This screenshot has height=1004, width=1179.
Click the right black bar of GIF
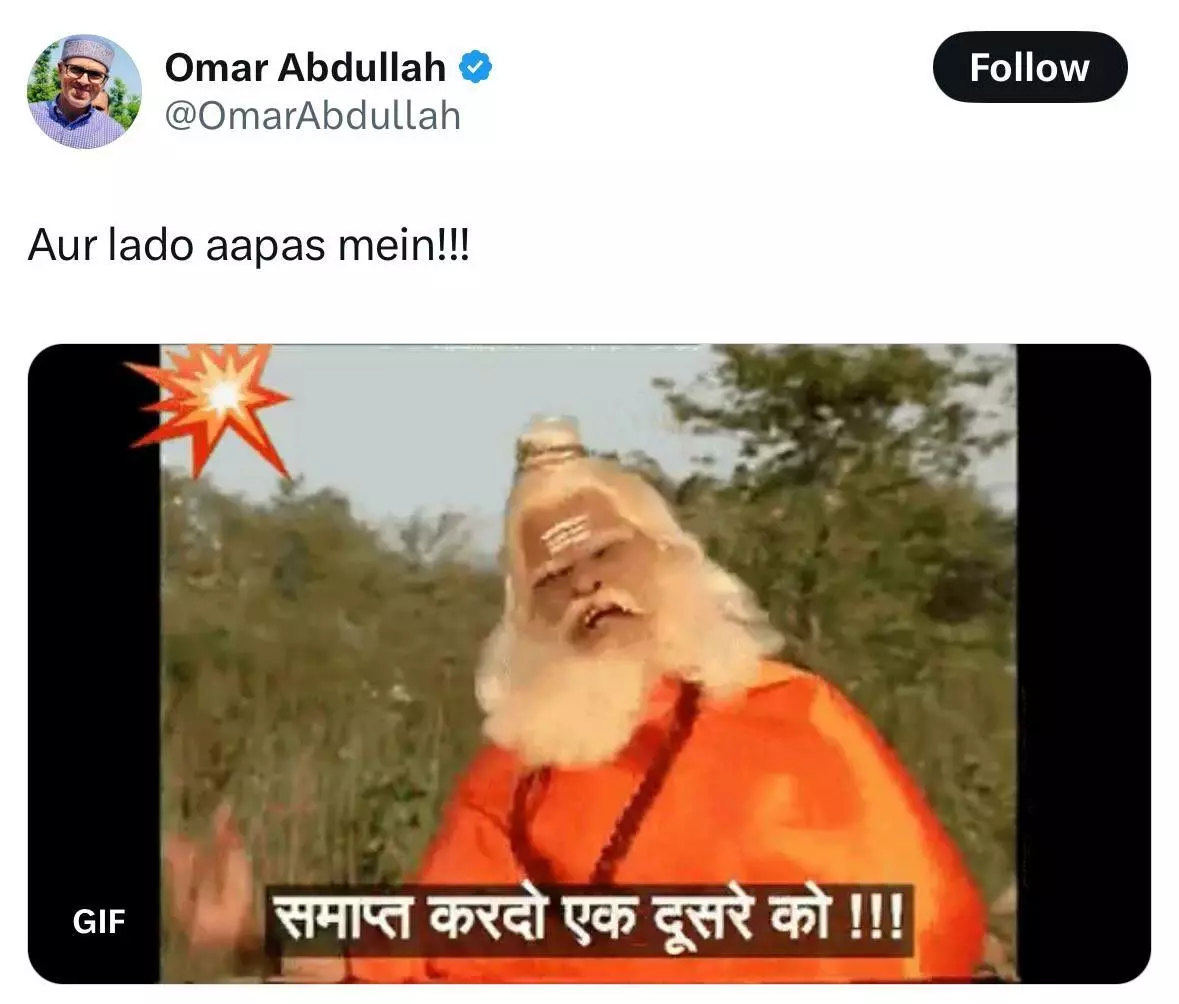coord(1083,663)
